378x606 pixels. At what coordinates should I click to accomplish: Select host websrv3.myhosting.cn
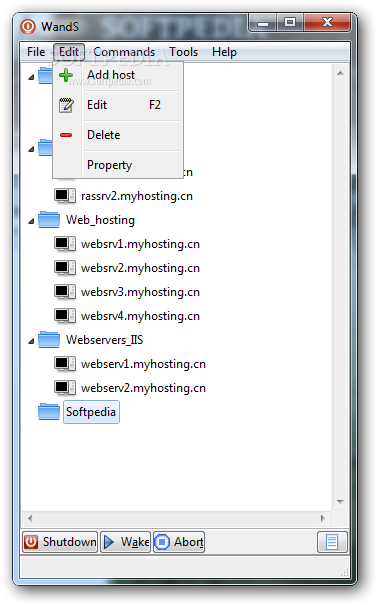point(140,292)
